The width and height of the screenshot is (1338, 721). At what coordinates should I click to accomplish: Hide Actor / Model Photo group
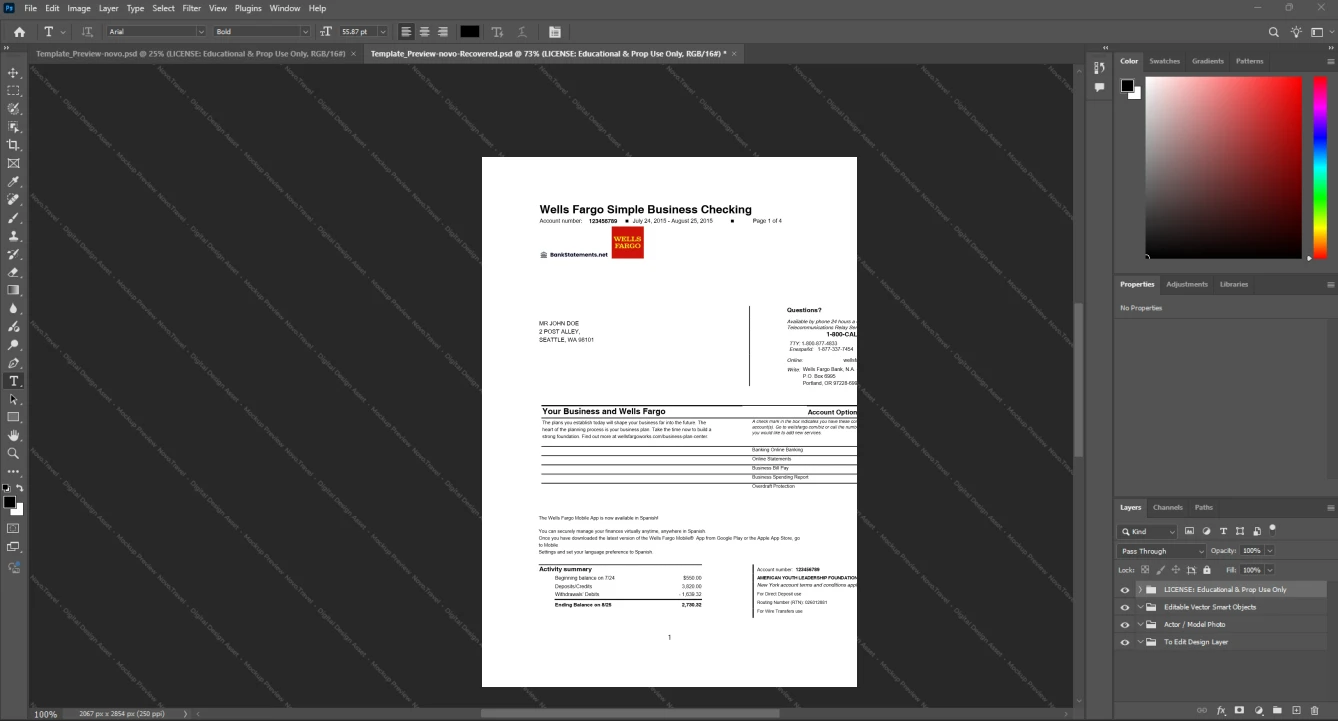pyautogui.click(x=1125, y=625)
